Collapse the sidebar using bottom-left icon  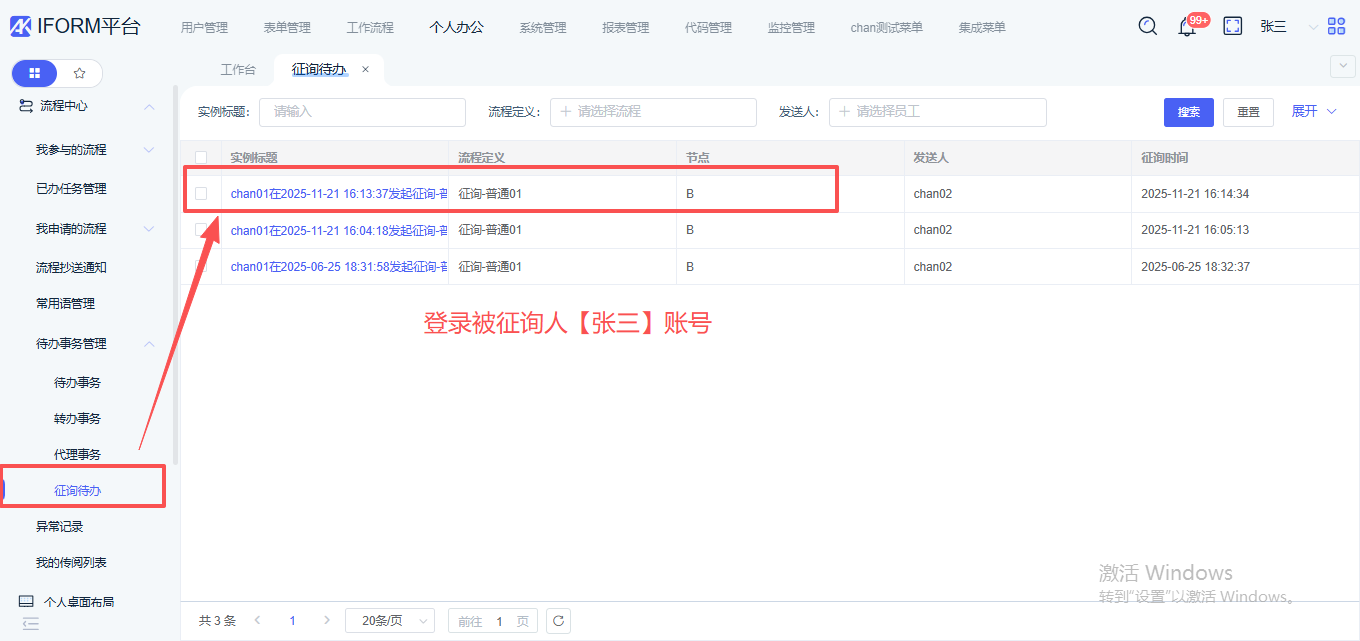pyautogui.click(x=31, y=624)
